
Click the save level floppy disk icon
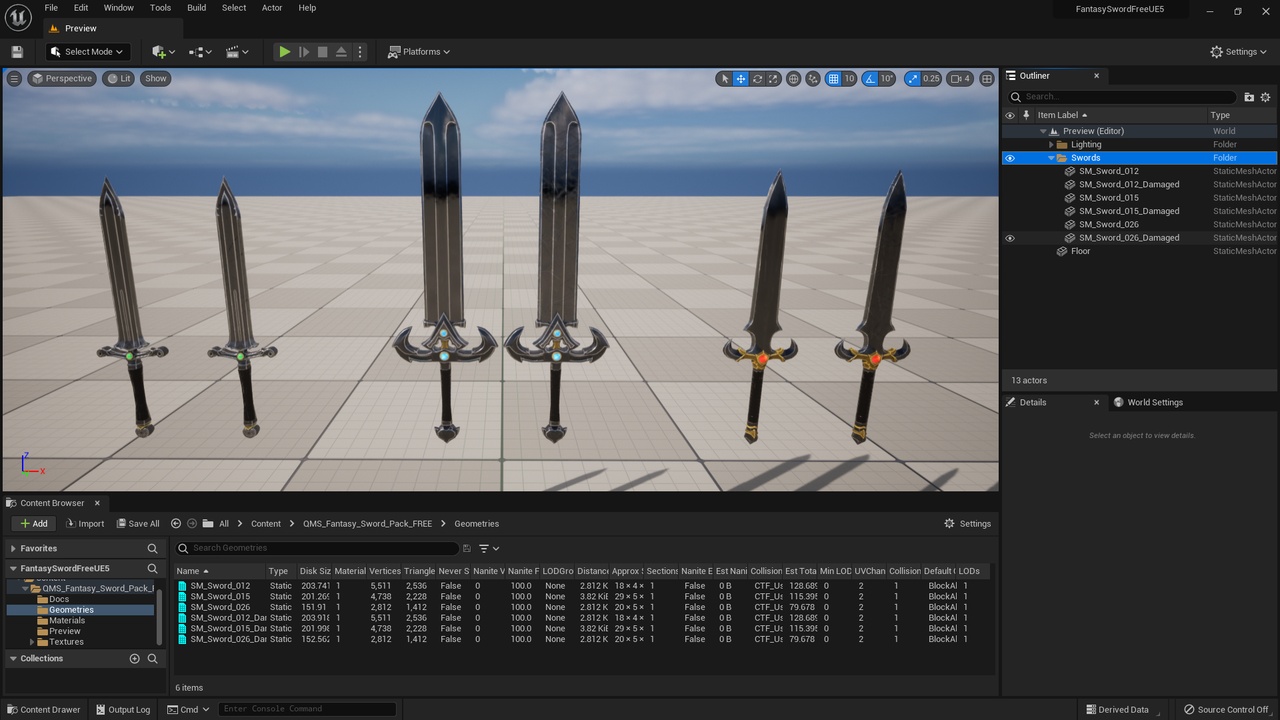pos(17,52)
